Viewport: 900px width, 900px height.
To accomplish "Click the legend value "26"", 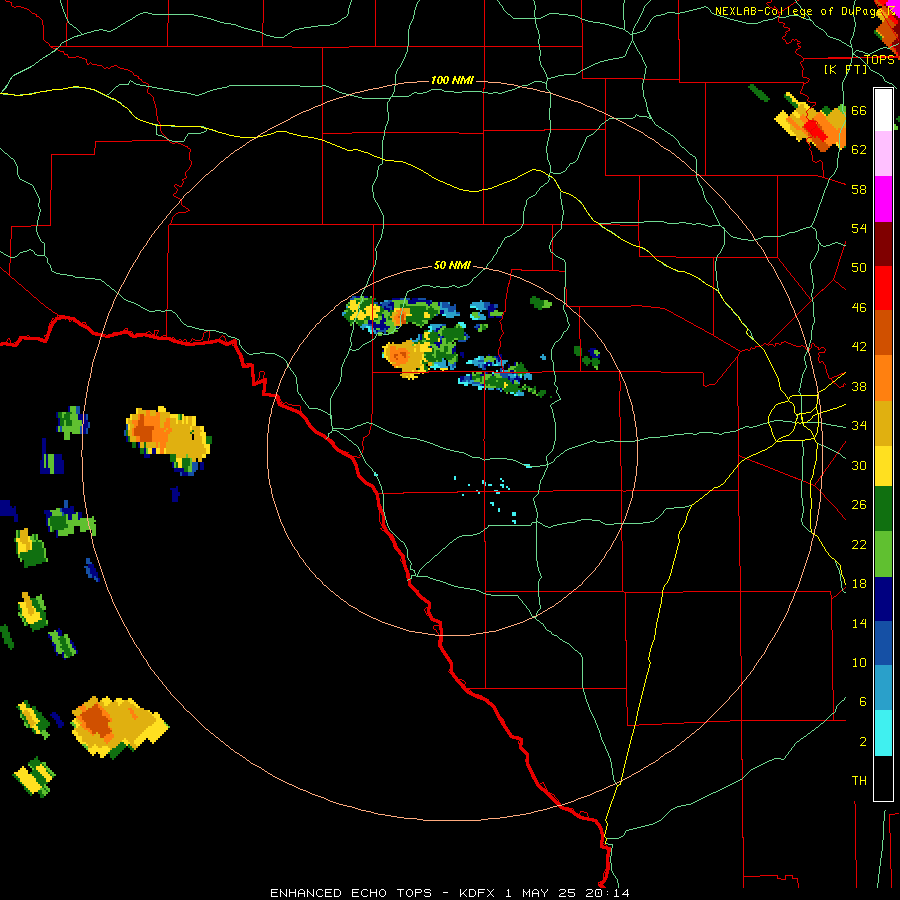I will click(859, 505).
